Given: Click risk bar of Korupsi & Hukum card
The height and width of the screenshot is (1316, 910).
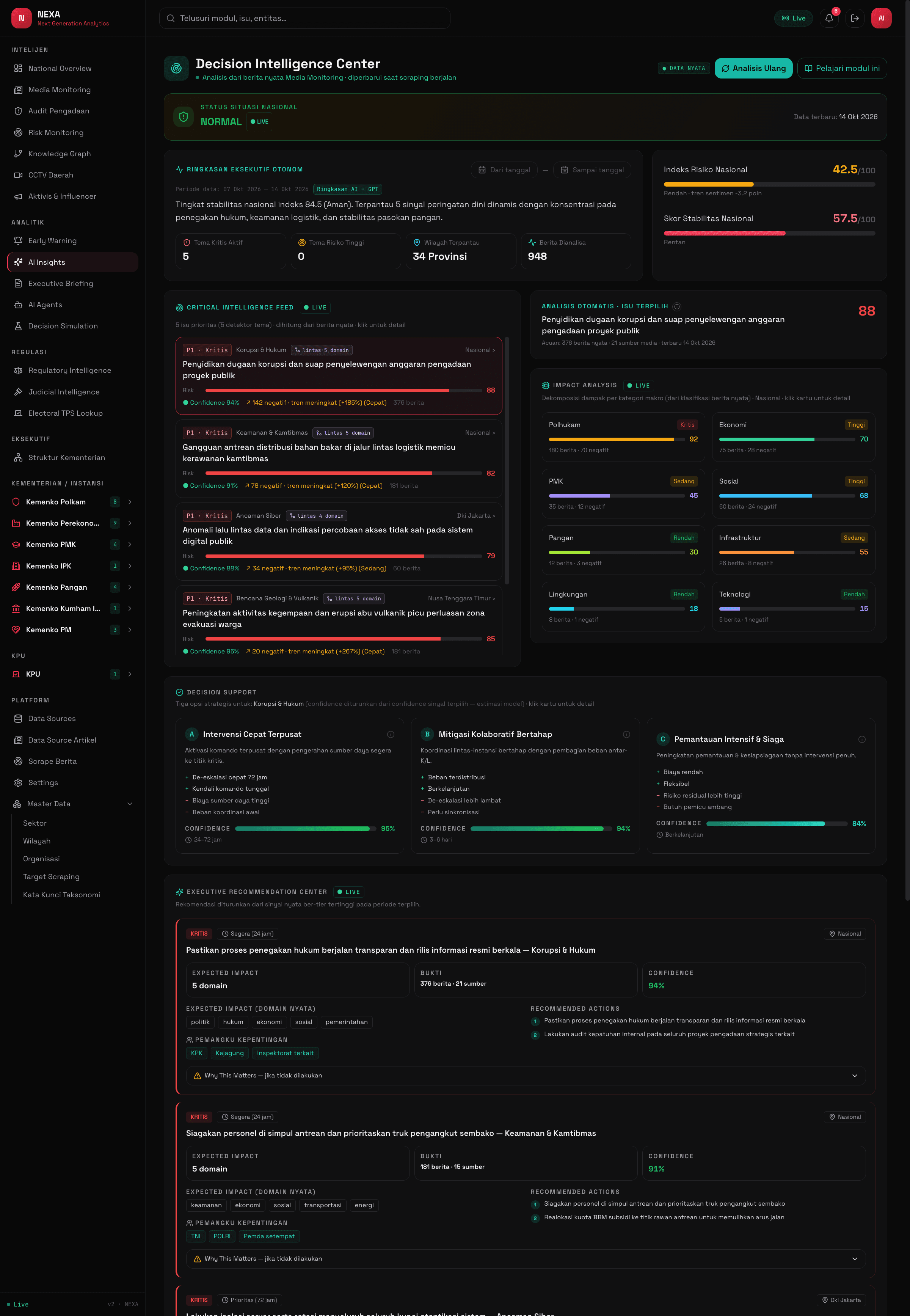Looking at the screenshot, I should 343,391.
